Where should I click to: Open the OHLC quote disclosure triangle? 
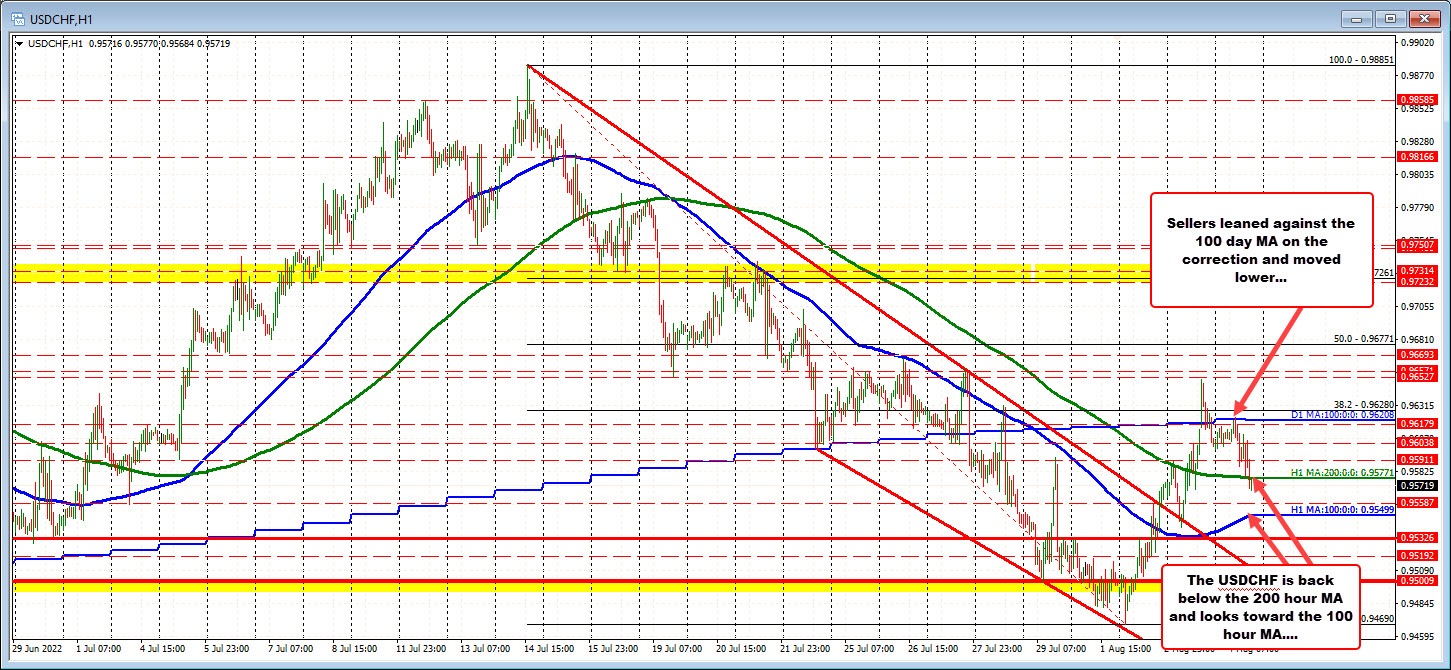(20, 44)
